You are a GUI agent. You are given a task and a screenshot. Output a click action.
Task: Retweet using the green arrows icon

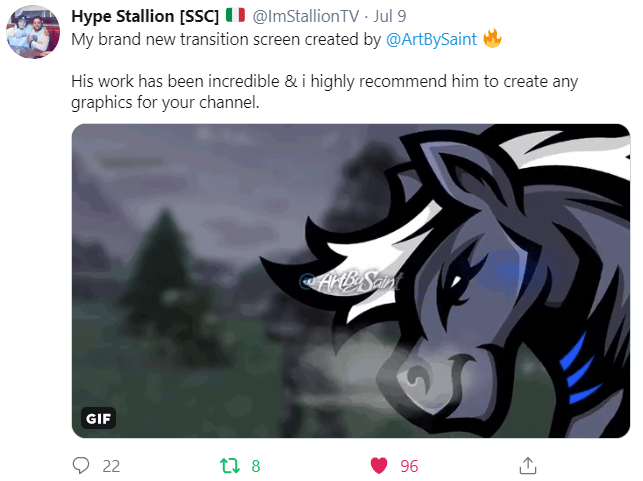(x=230, y=466)
